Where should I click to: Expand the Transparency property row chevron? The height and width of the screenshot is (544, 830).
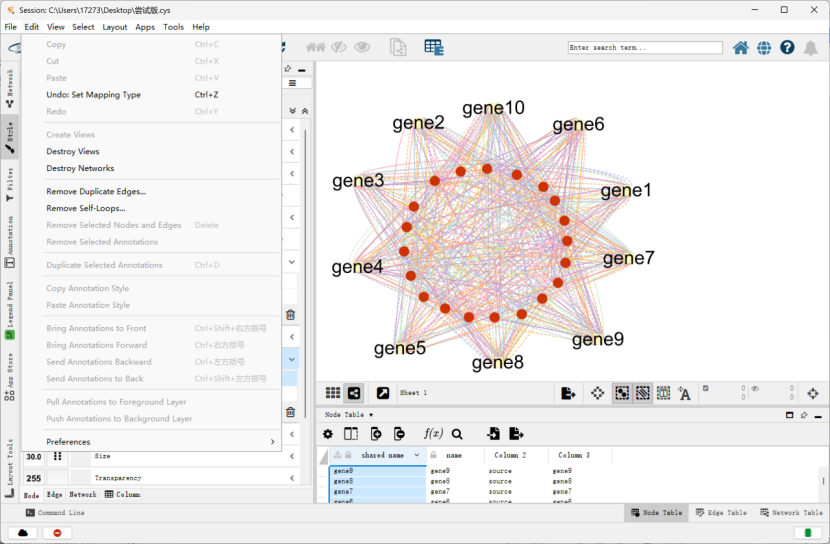tap(292, 478)
